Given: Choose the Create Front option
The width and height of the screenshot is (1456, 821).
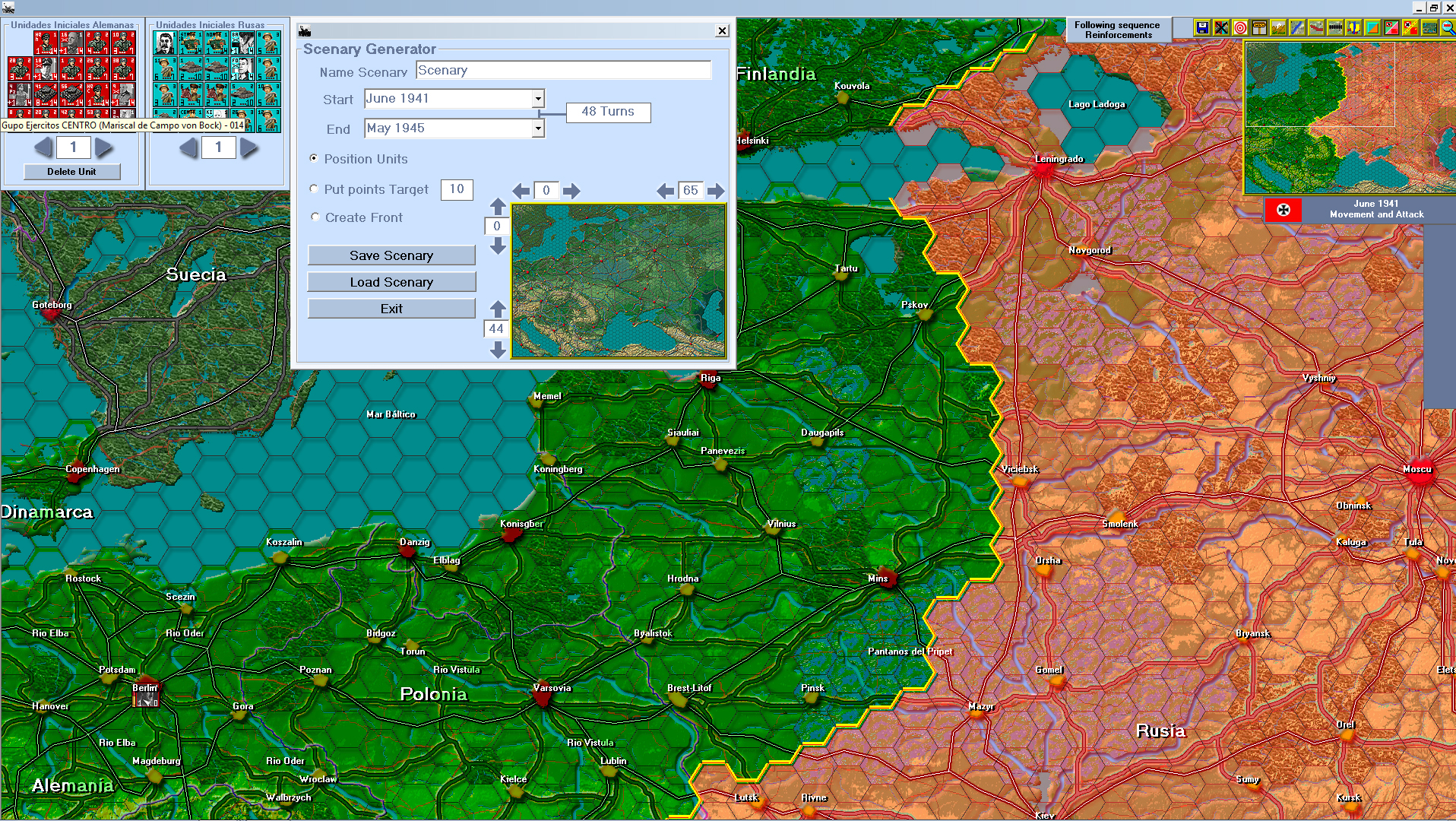Looking at the screenshot, I should pos(314,217).
